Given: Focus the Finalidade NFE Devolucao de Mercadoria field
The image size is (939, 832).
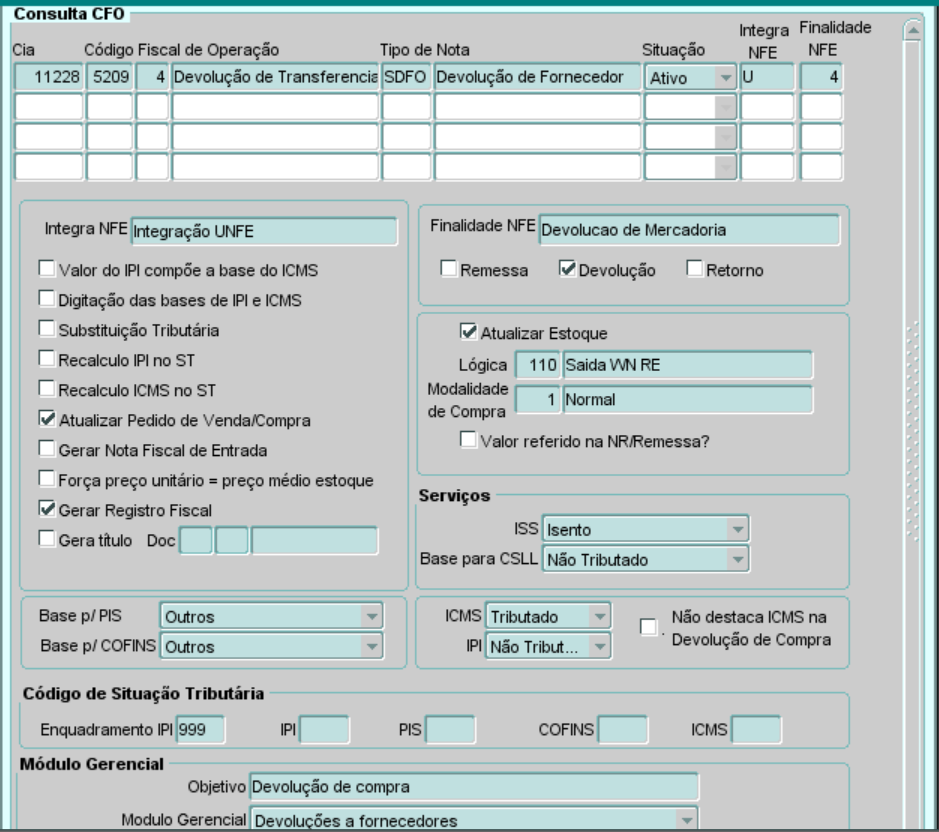Looking at the screenshot, I should 689,230.
